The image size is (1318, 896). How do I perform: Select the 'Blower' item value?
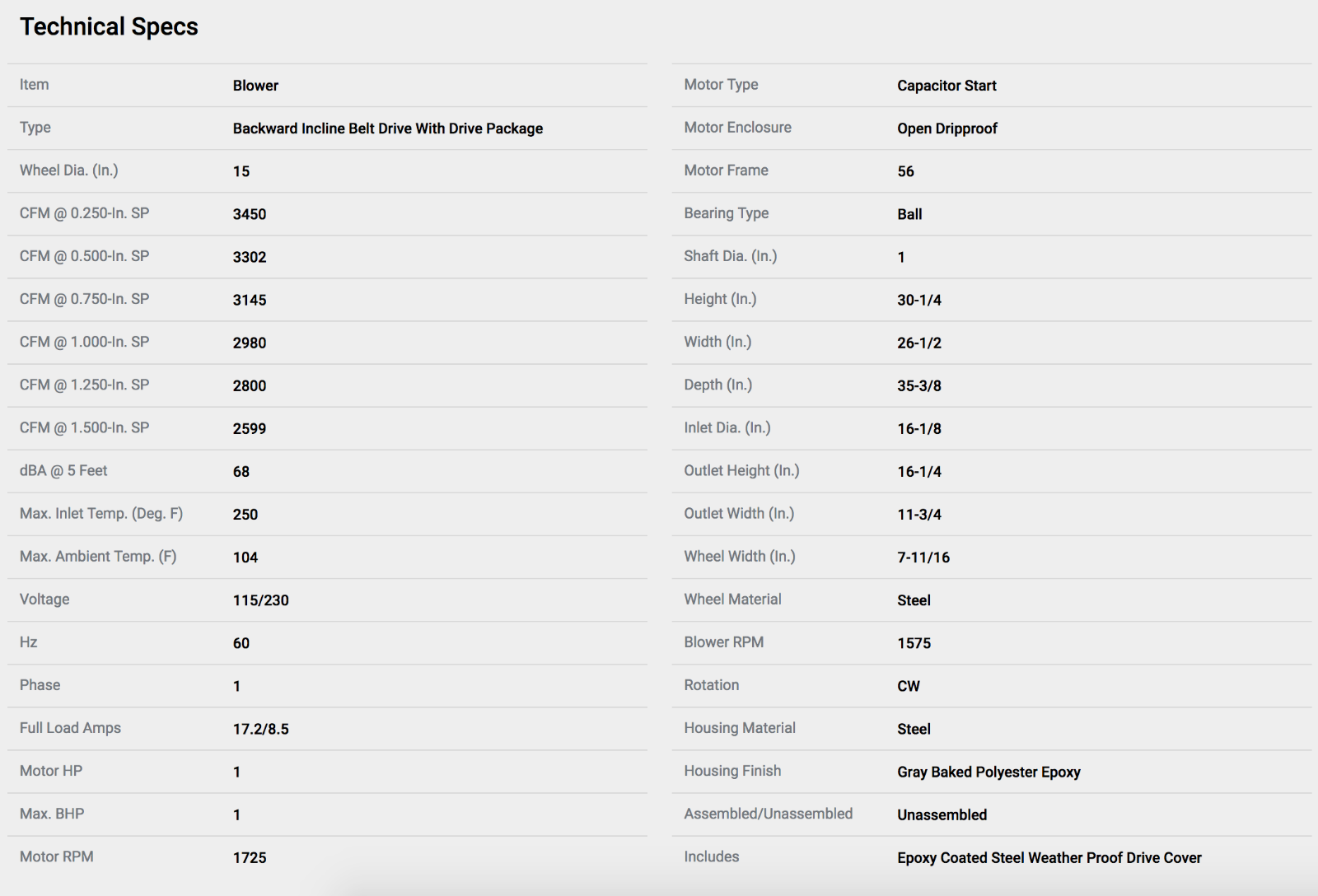[255, 86]
